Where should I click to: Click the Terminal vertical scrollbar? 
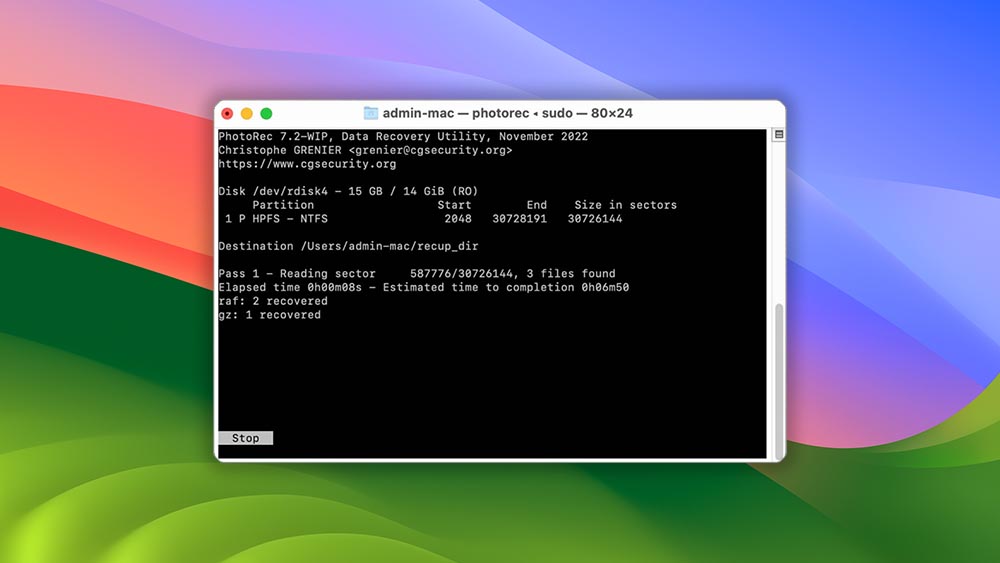[x=779, y=379]
